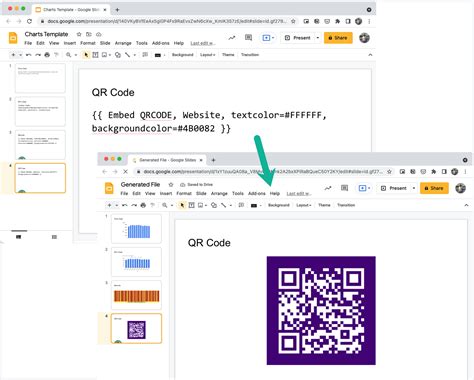Screen dimensions: 474x380
Task: Click add comment icon in Charts Template toolbar
Action: tap(145, 55)
